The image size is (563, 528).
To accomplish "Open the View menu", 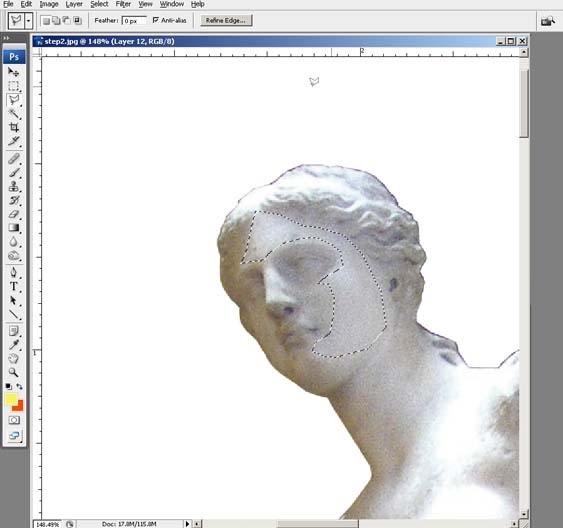I will [145, 4].
